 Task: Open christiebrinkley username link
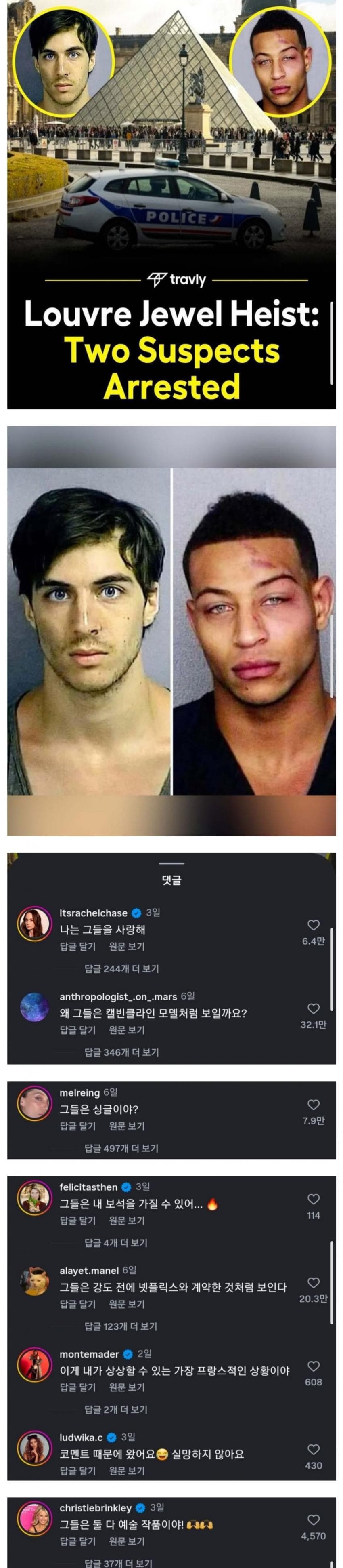(x=96, y=1508)
